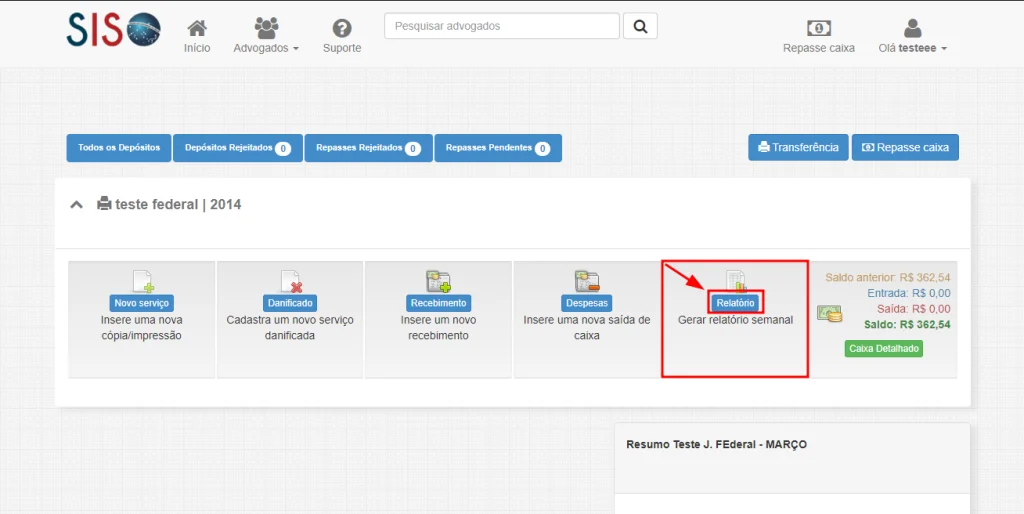This screenshot has width=1024, height=514.
Task: Click 'Cadastra um novo serviço danificada' text
Action: coord(290,328)
